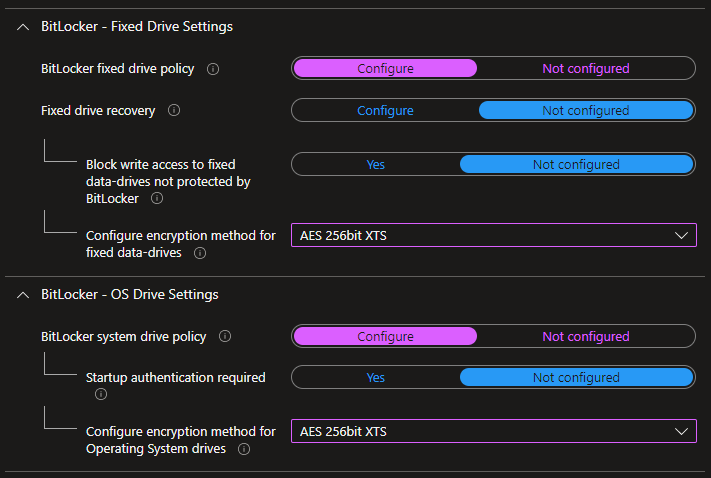Select Not configured for Startup authentication required

tap(576, 378)
